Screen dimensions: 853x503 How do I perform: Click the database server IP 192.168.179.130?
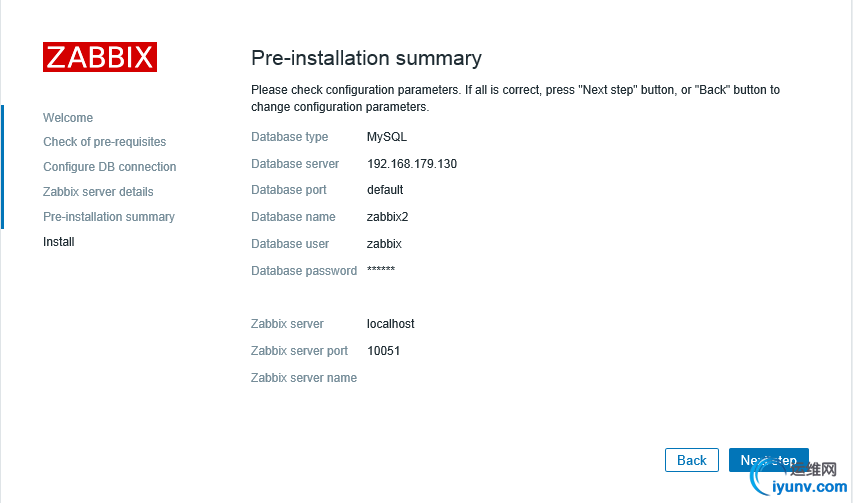pos(412,164)
